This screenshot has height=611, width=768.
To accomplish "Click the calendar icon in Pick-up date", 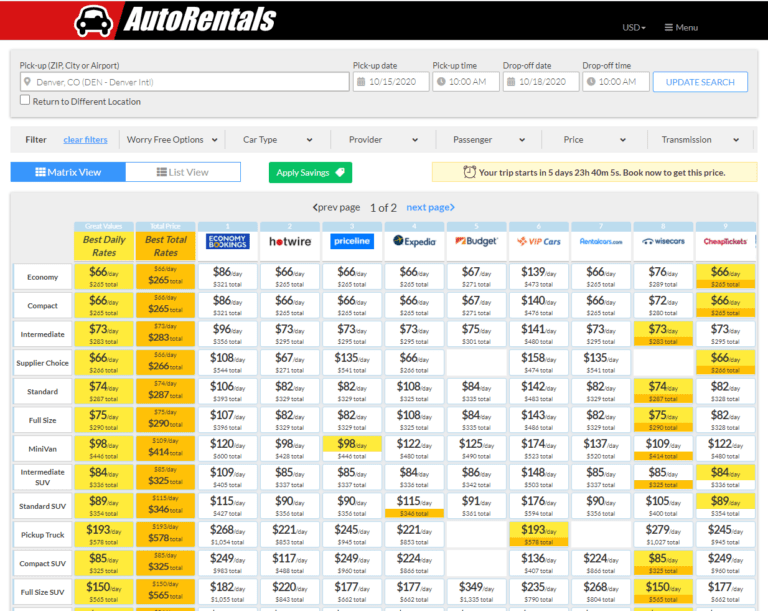I will click(x=361, y=82).
